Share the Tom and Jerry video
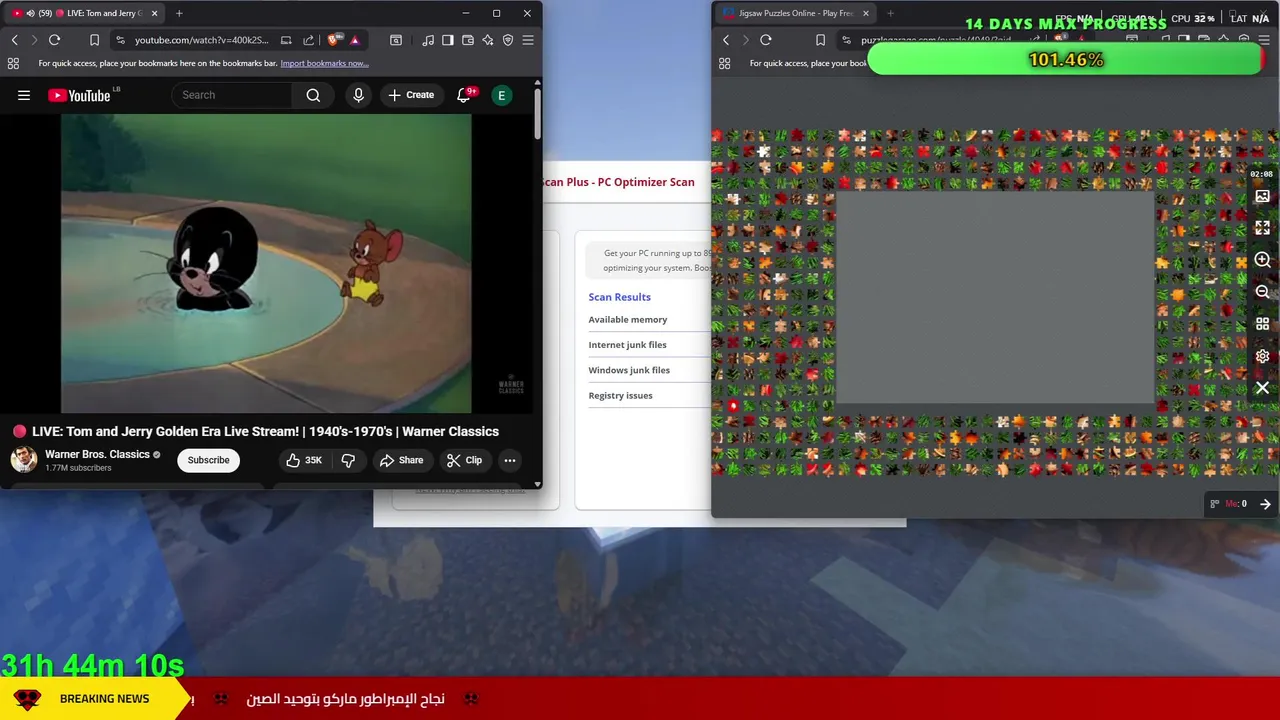The image size is (1280, 720). [401, 460]
